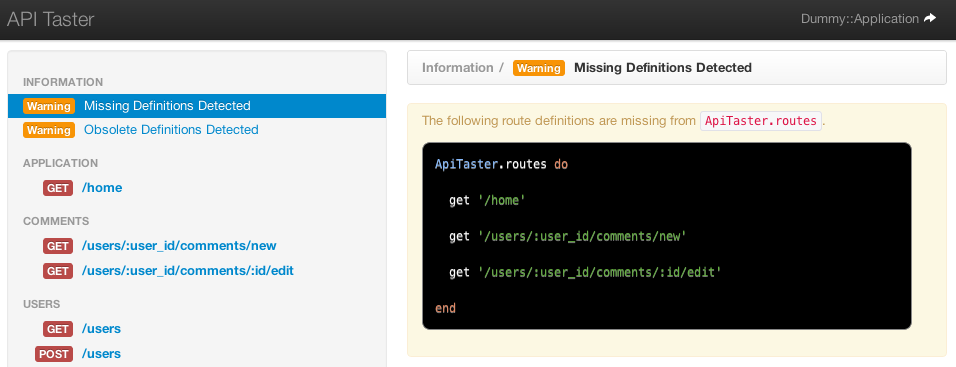Click the GET badge for comments/:id/edit route

[x=58, y=270]
